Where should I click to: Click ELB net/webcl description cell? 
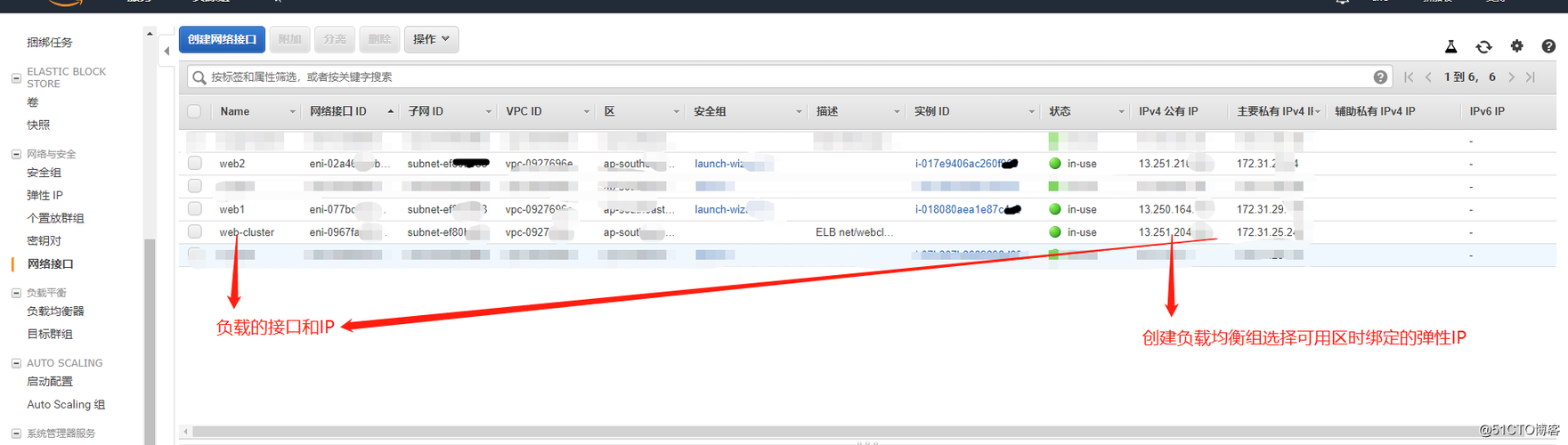[x=854, y=232]
